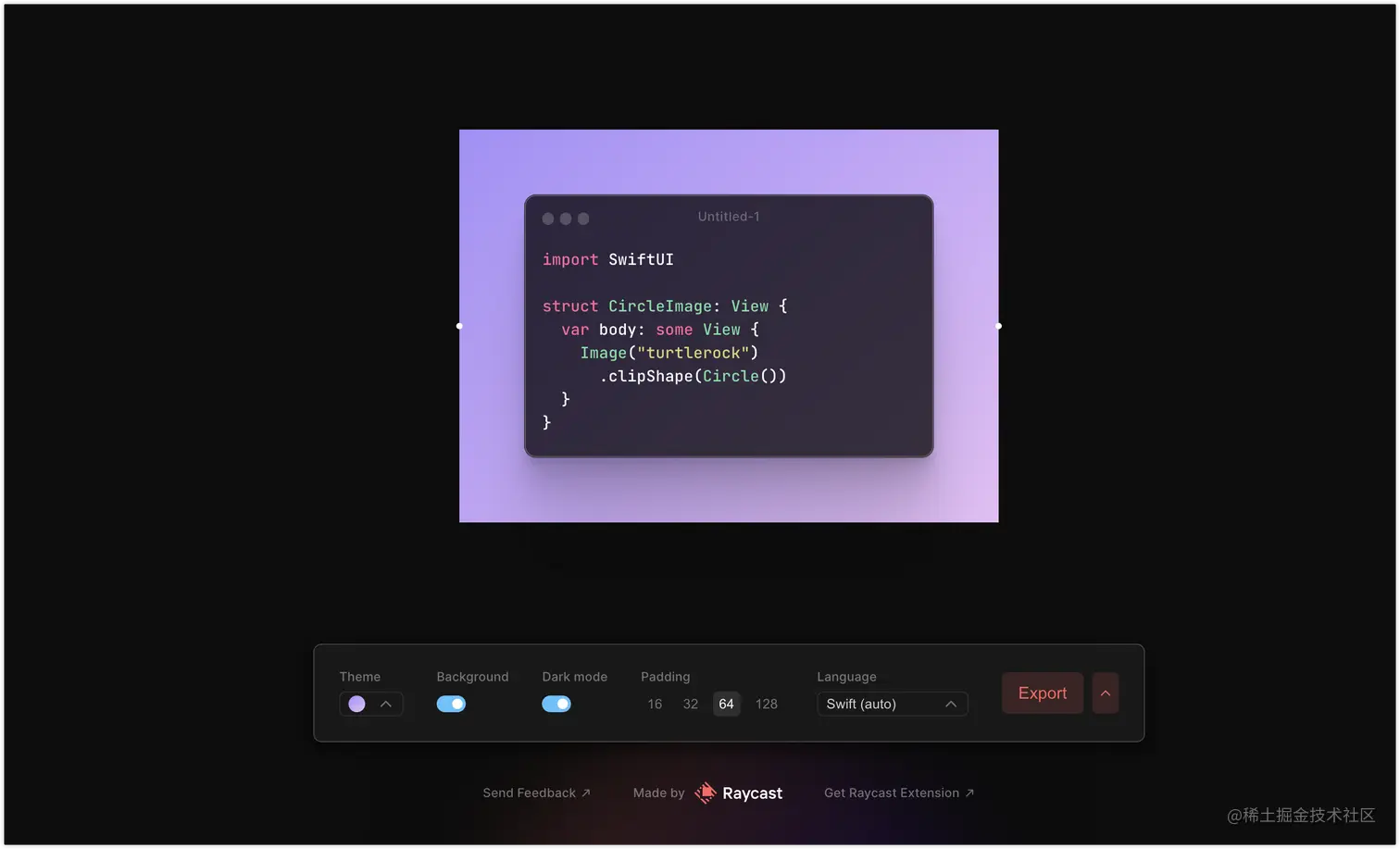Click the third traffic-light dot in code window
The width and height of the screenshot is (1400, 849).
point(583,218)
